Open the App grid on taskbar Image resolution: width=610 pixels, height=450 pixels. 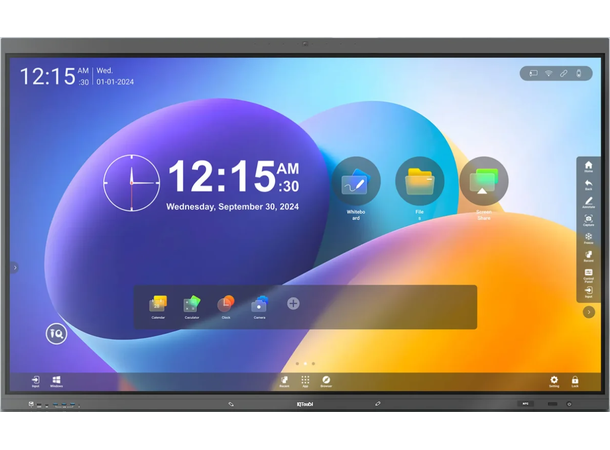coord(305,381)
